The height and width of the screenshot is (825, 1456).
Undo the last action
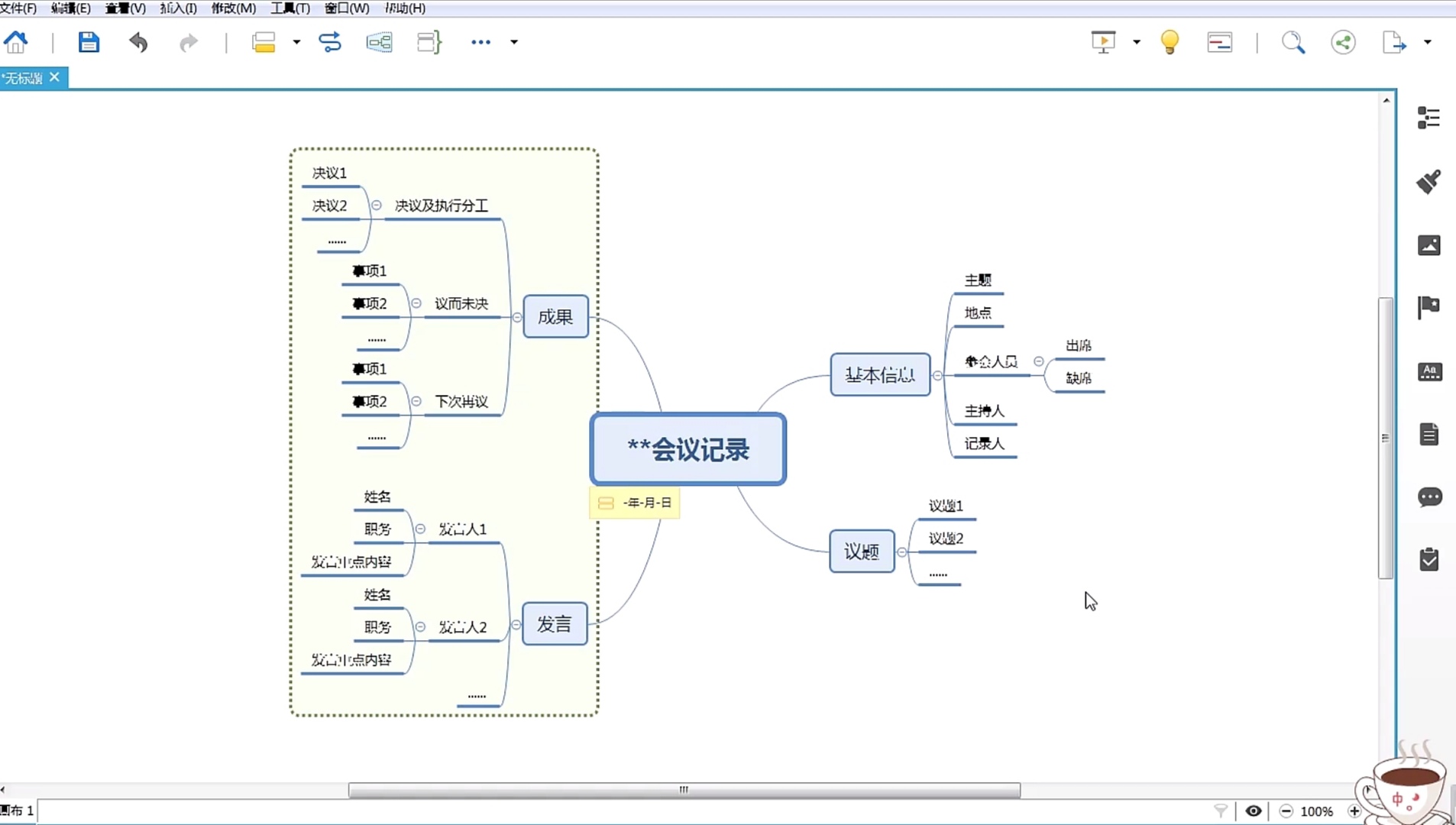click(x=138, y=42)
